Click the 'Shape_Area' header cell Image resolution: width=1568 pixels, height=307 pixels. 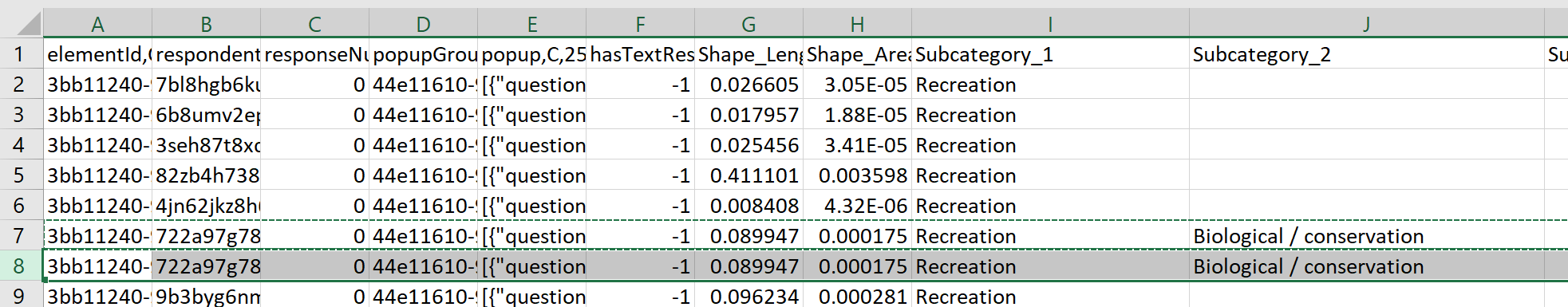(x=857, y=54)
